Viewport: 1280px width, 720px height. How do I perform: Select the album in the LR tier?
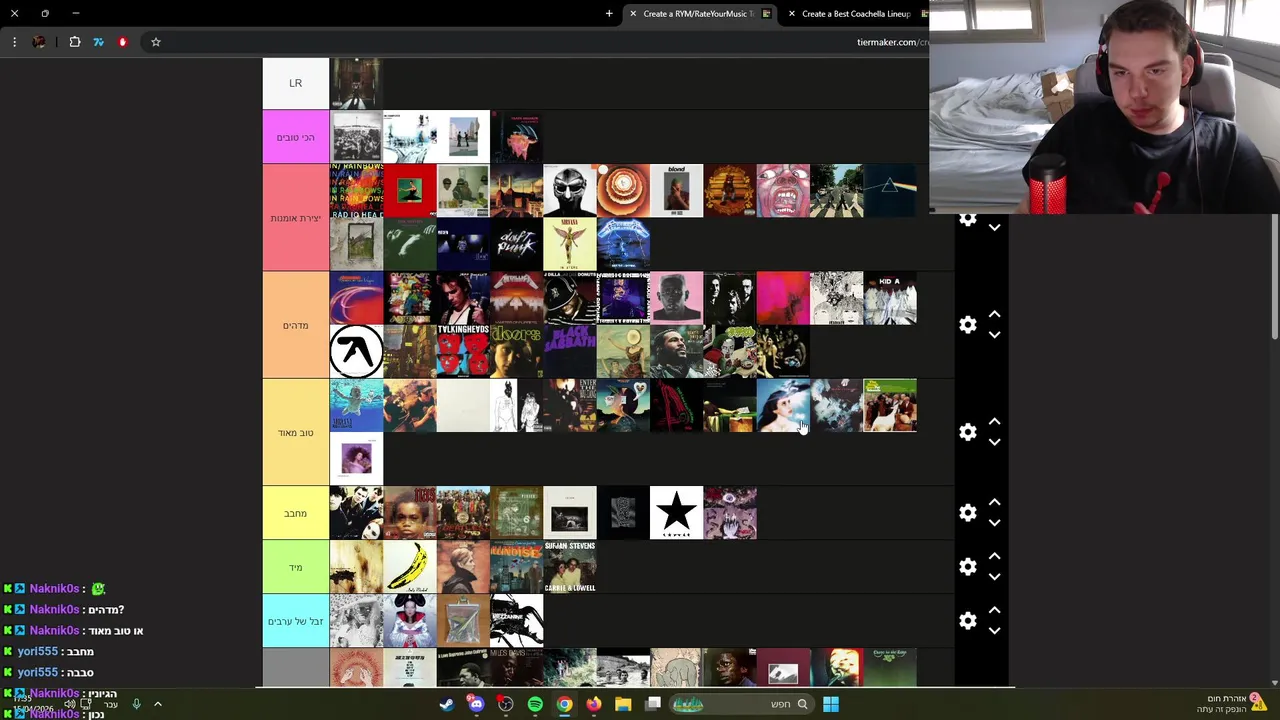[x=357, y=83]
